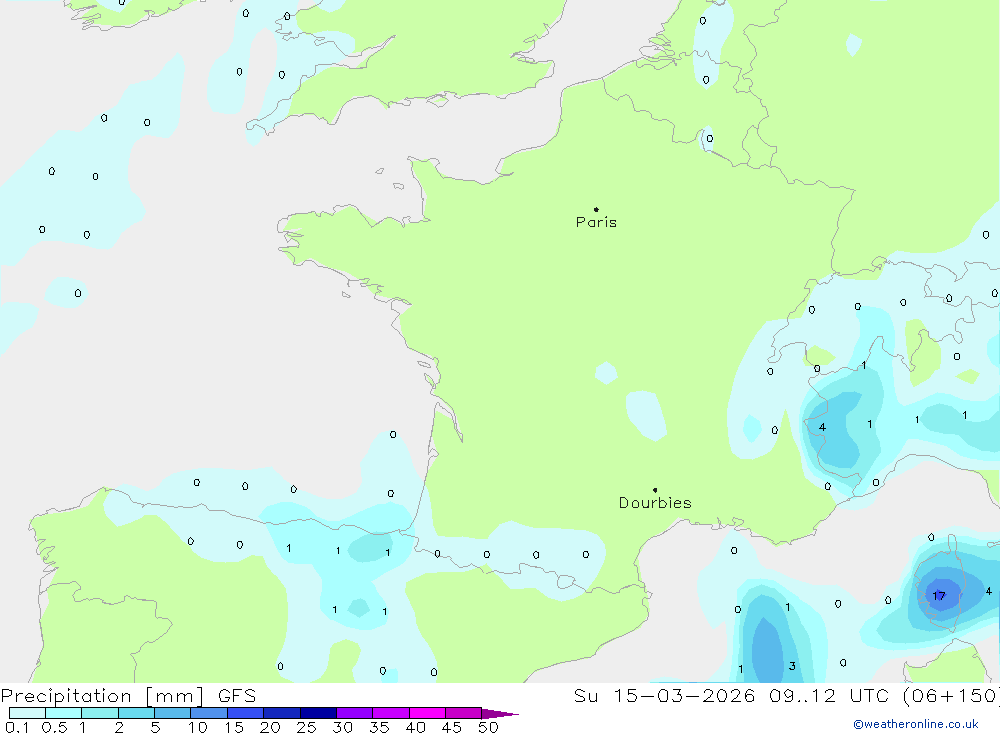This screenshot has width=1000, height=733.
Task: Click the 'Precipitation [mm] GFS' title
Action: tap(128, 695)
